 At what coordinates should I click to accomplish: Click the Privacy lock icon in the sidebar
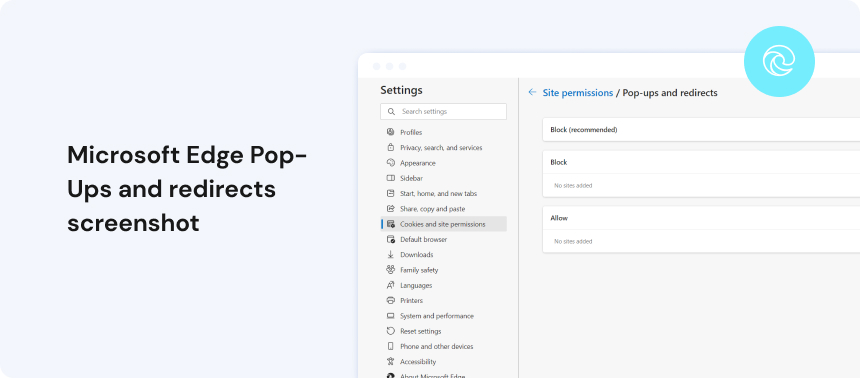pos(391,148)
